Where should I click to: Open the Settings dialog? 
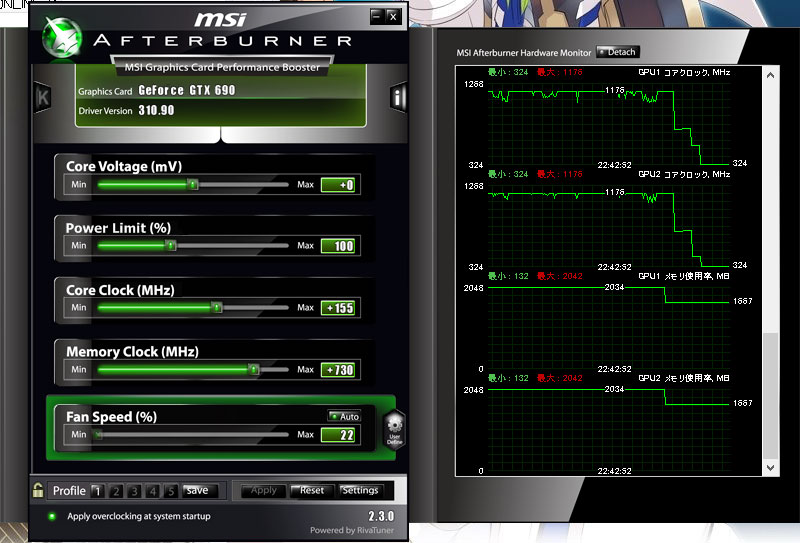[360, 490]
